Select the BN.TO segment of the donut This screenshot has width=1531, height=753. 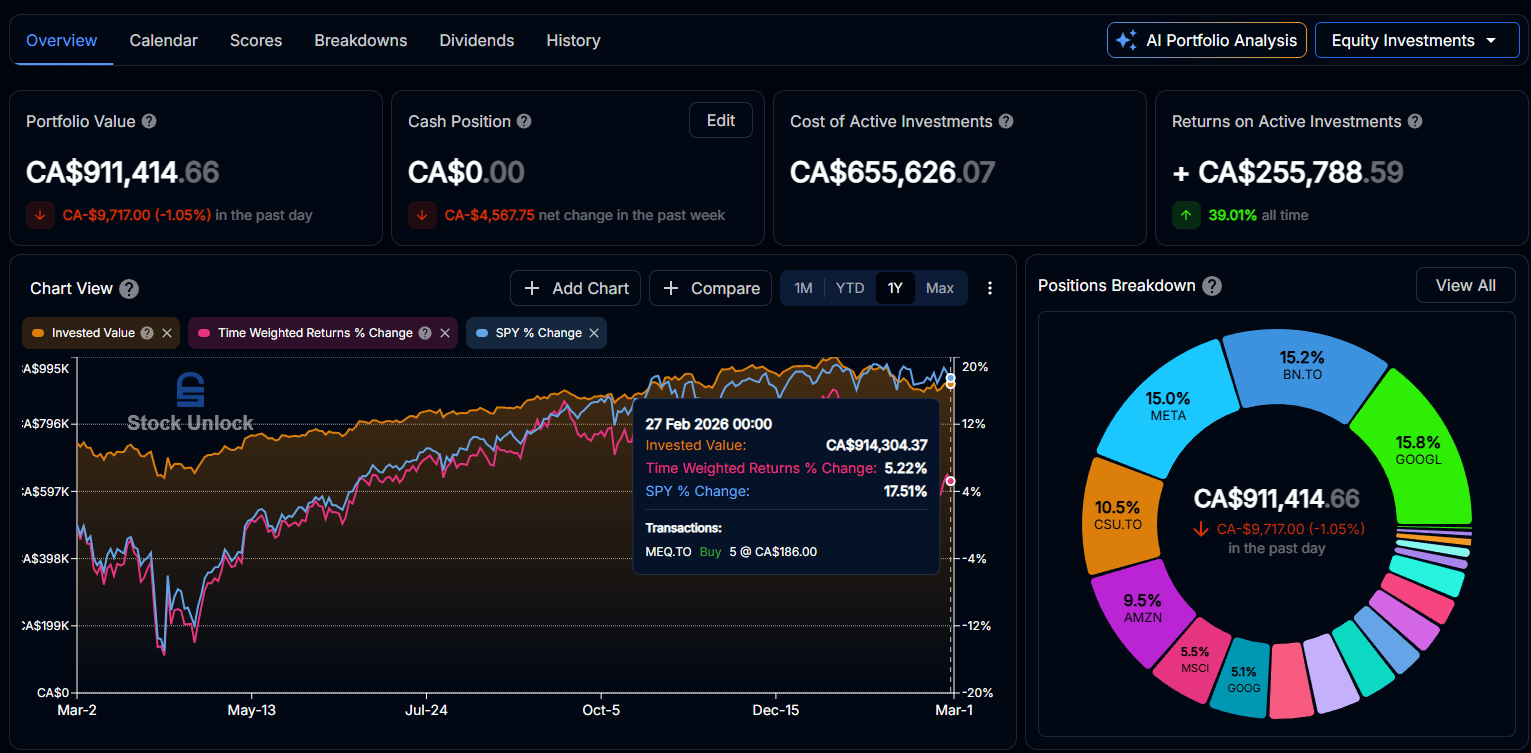(1303, 366)
